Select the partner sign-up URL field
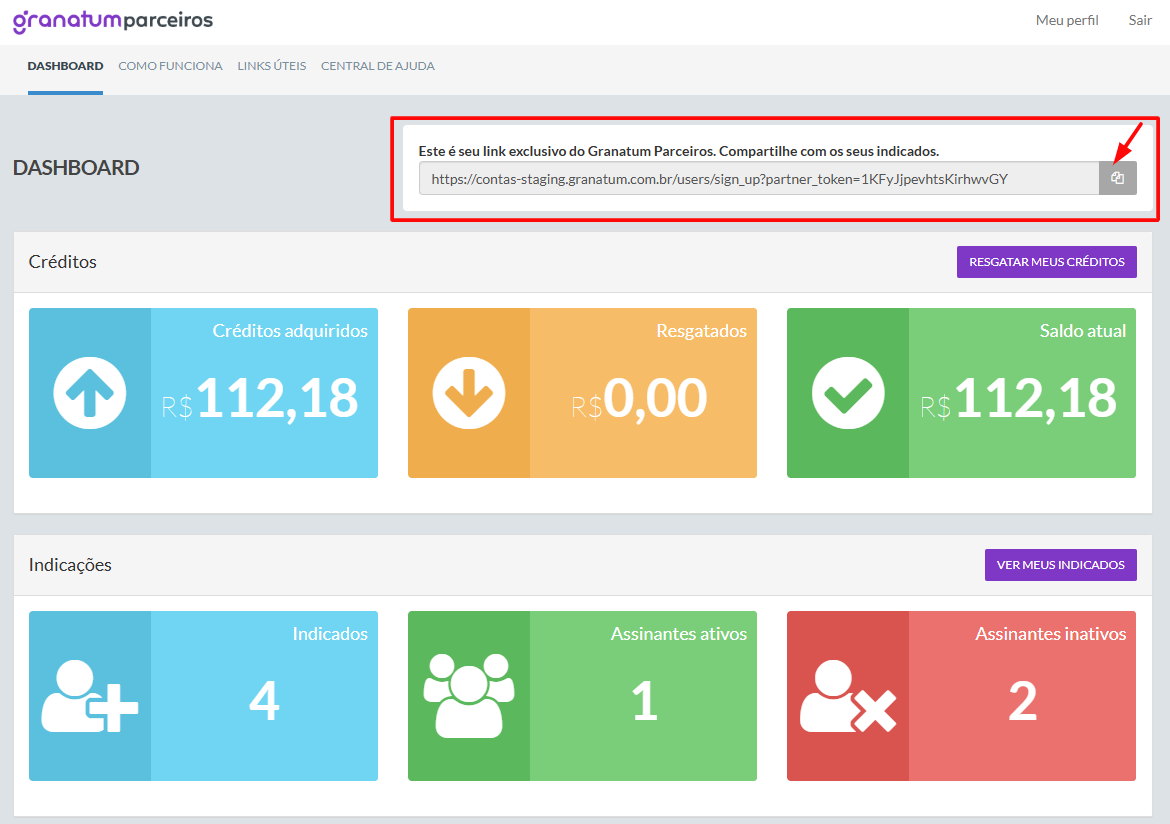This screenshot has width=1170, height=824. point(759,178)
